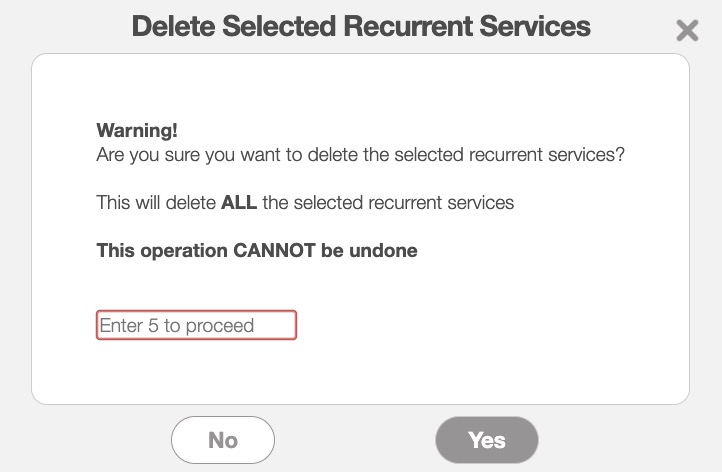Focus the "Enter 5 to proceed" field
Image resolution: width=722 pixels, height=472 pixels.
point(196,325)
